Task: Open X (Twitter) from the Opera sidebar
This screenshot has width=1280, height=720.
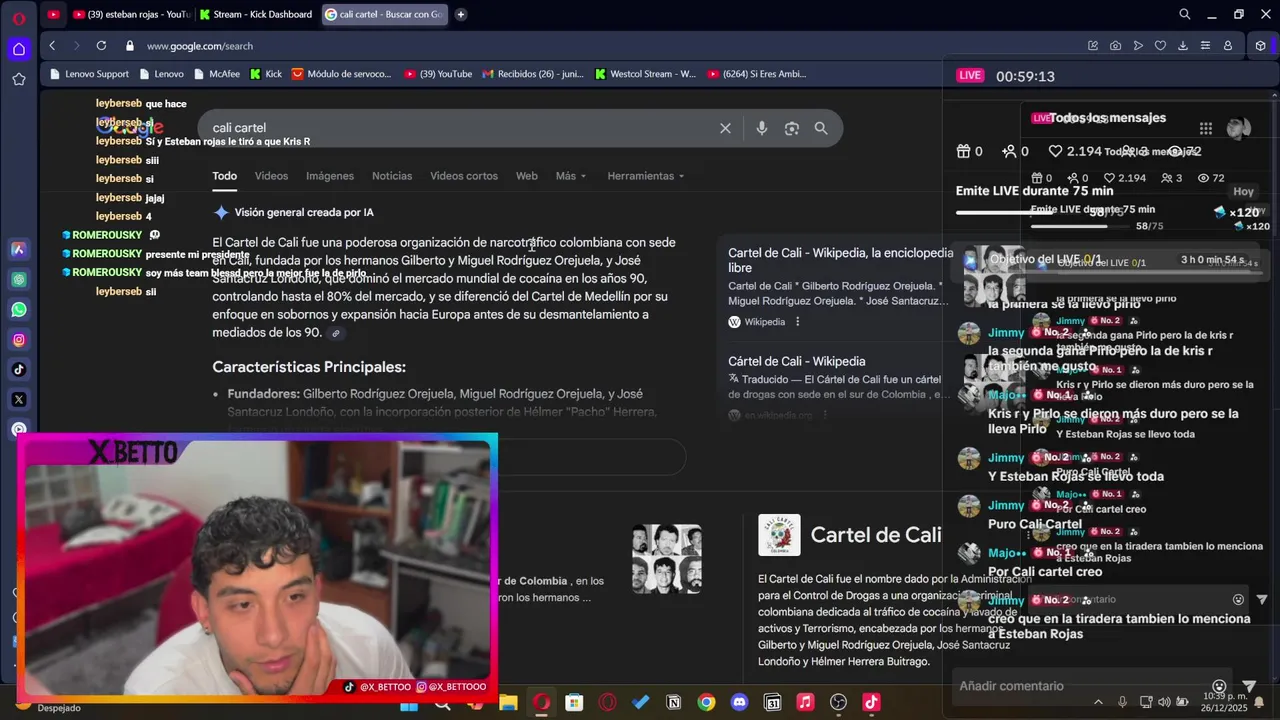Action: click(19, 399)
